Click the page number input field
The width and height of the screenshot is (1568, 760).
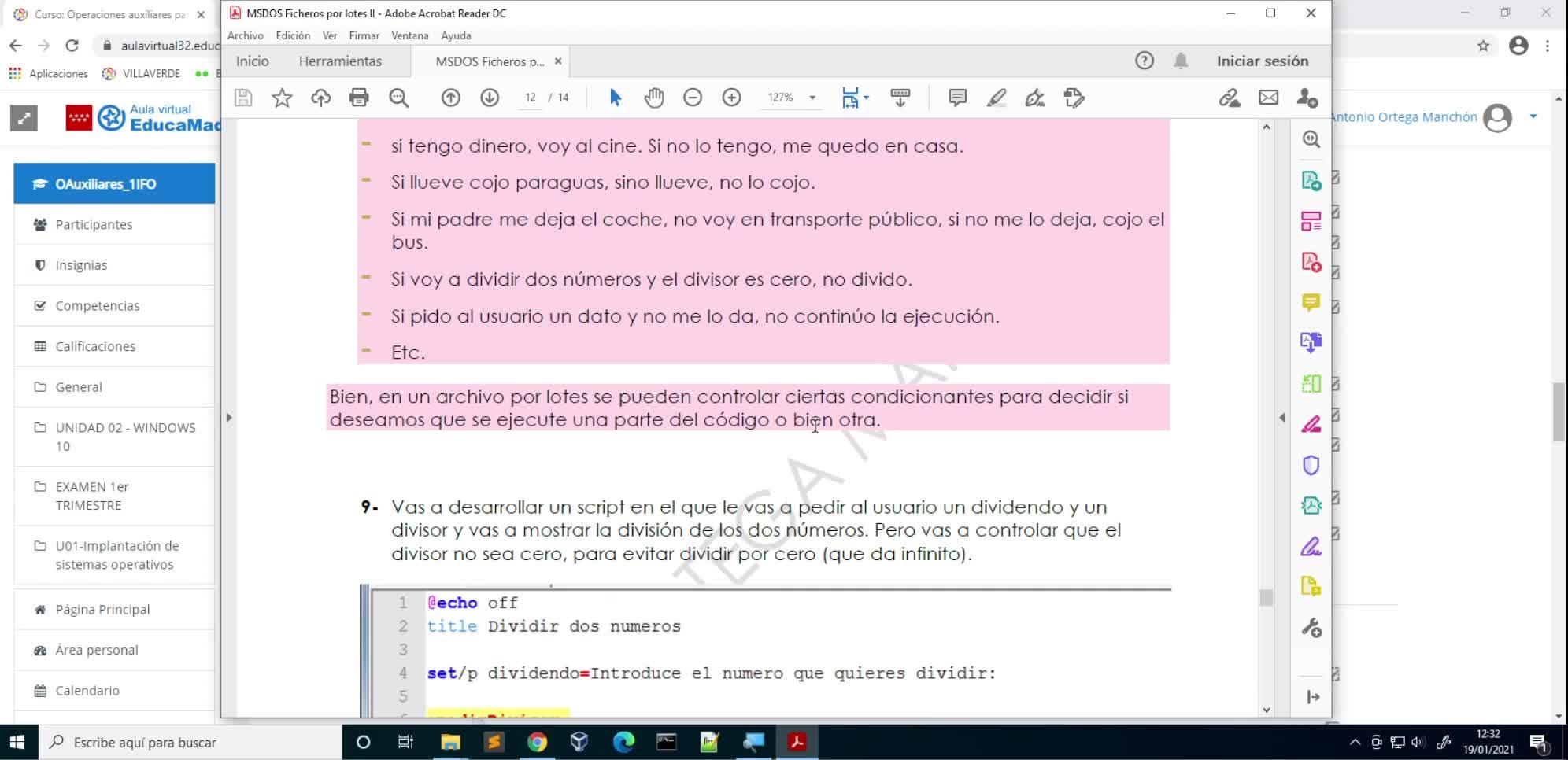point(531,98)
